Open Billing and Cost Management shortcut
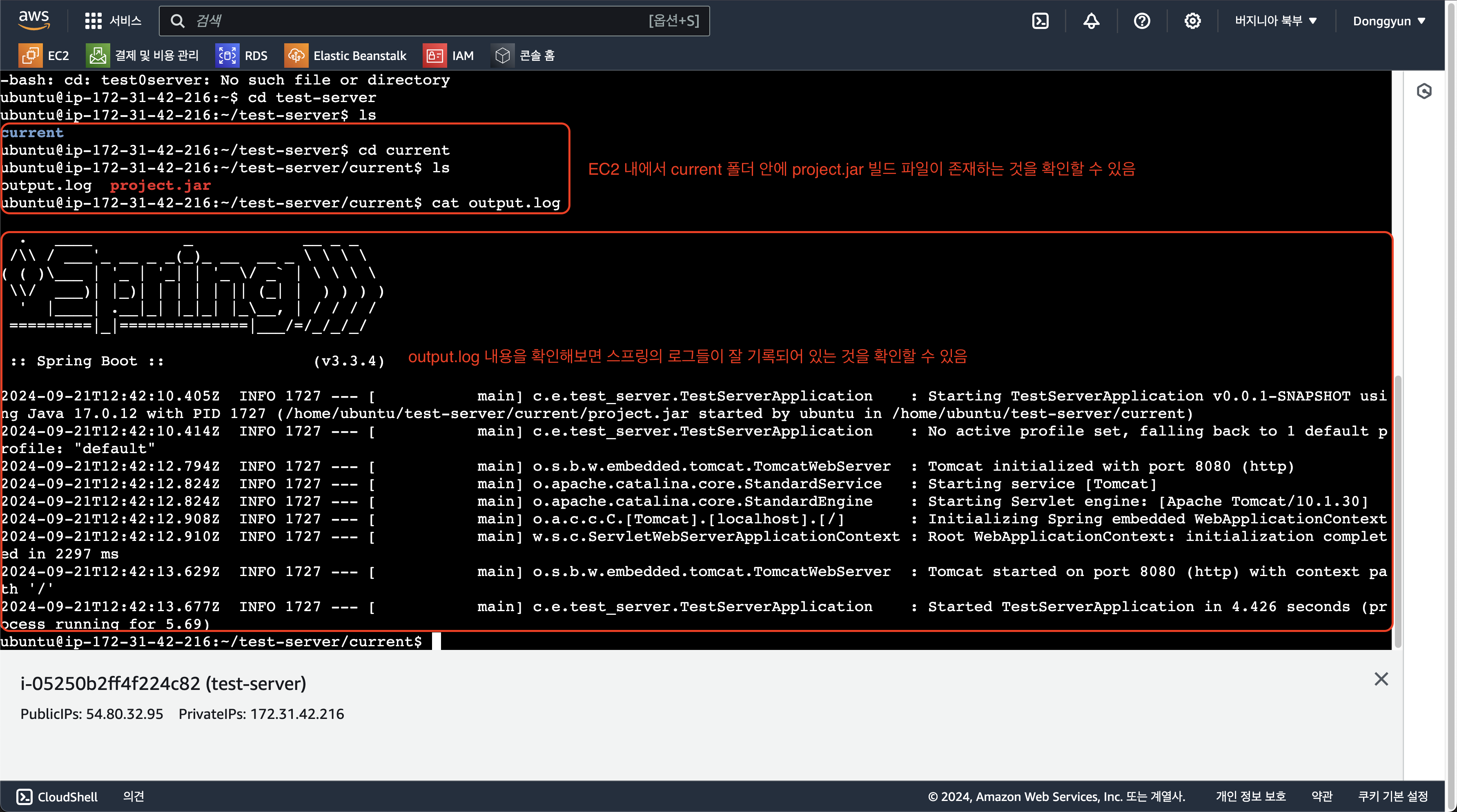This screenshot has width=1457, height=812. [x=143, y=56]
